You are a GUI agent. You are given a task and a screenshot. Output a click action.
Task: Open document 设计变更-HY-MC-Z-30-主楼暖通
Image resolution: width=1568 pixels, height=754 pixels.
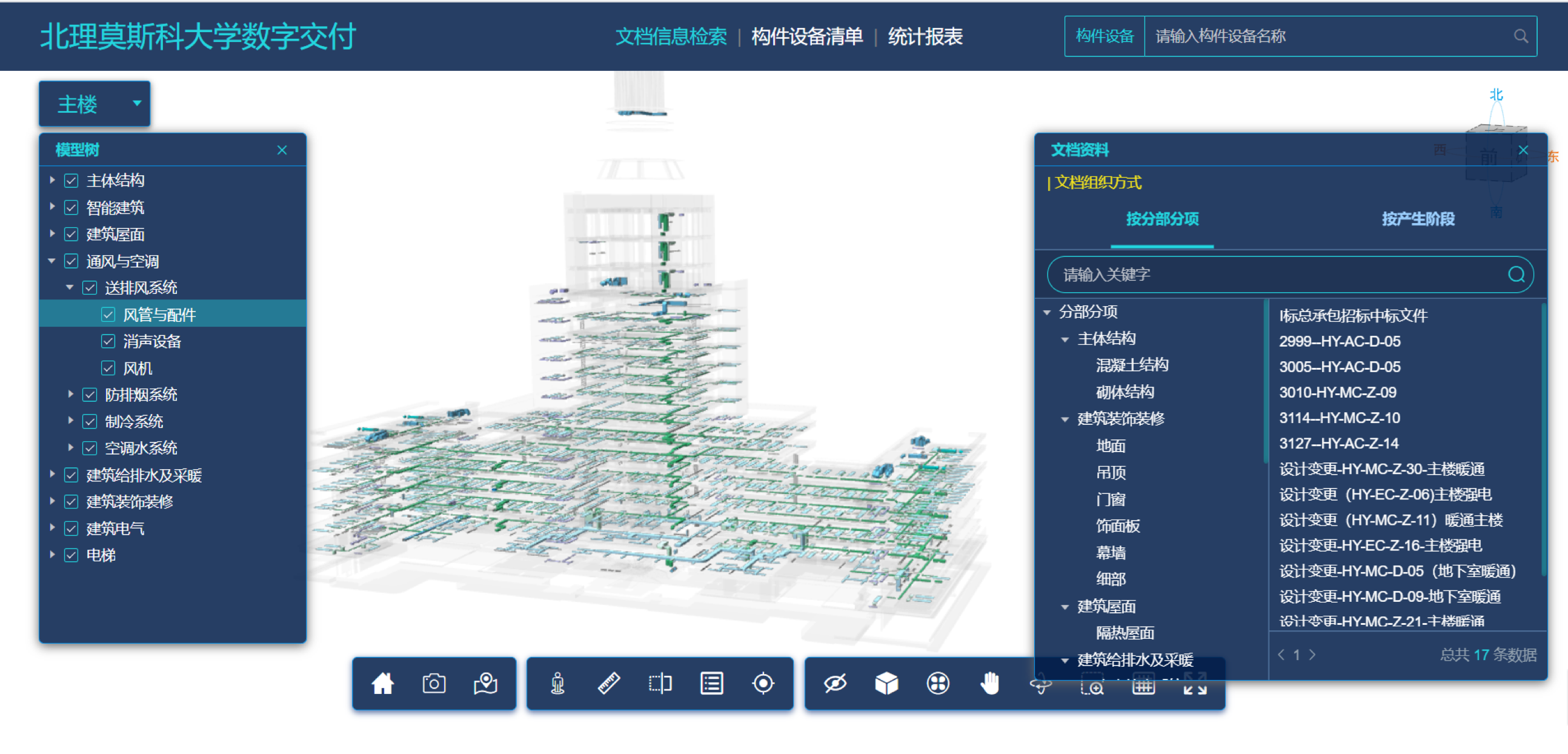tap(1382, 470)
